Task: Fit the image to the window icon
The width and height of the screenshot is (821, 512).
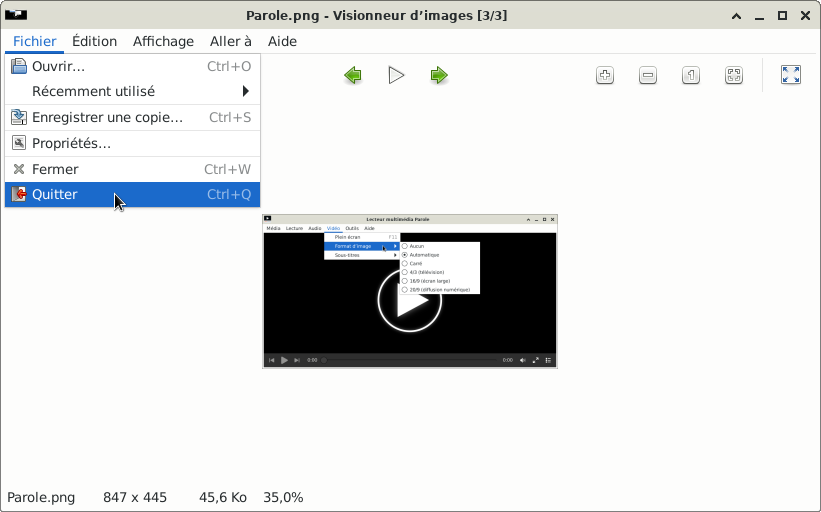Action: tap(734, 75)
